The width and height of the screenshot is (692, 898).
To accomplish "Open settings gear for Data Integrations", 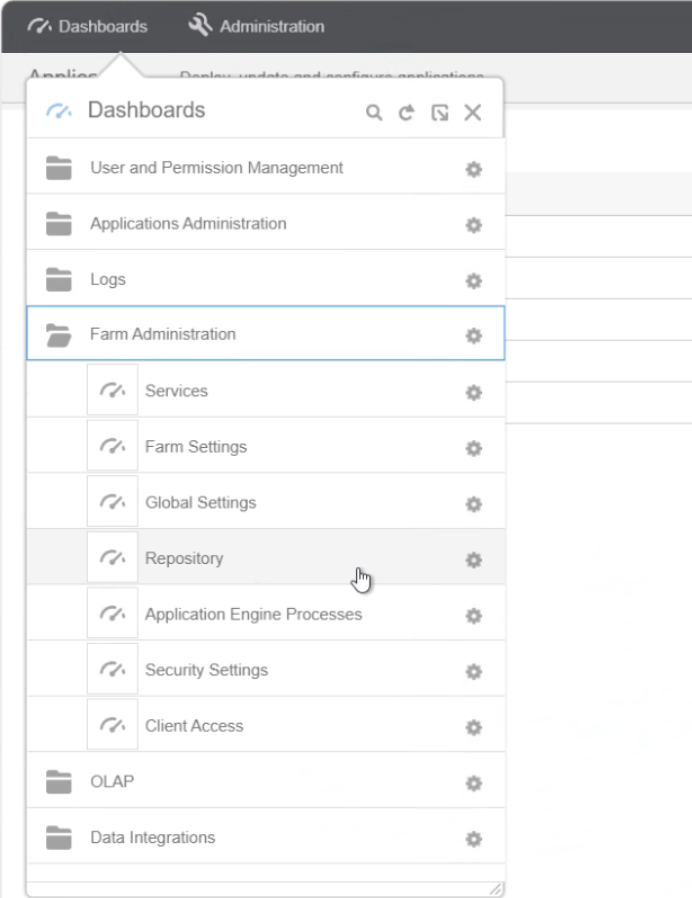I will coord(473,839).
